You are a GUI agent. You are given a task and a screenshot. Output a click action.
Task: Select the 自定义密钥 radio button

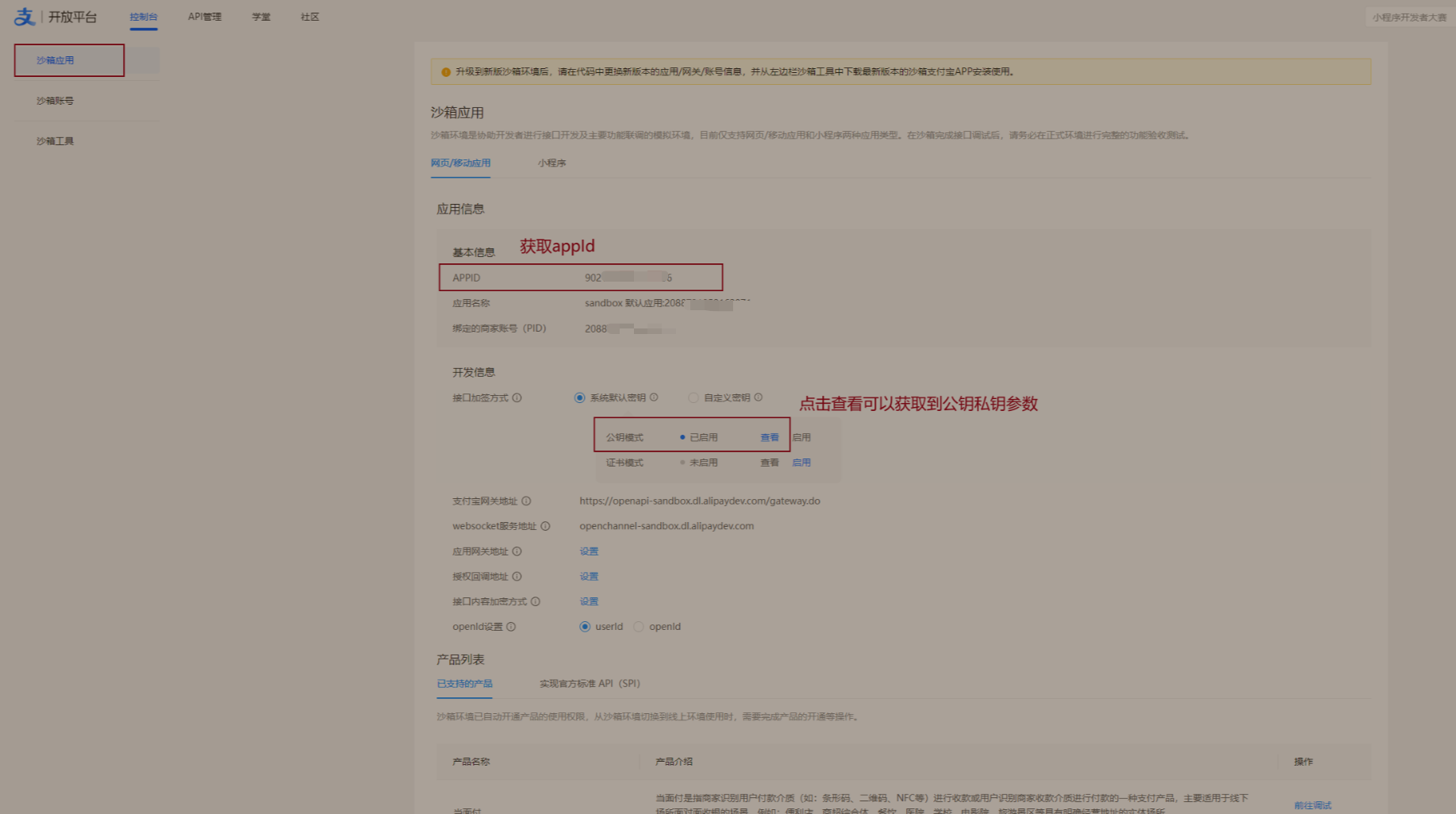point(693,397)
